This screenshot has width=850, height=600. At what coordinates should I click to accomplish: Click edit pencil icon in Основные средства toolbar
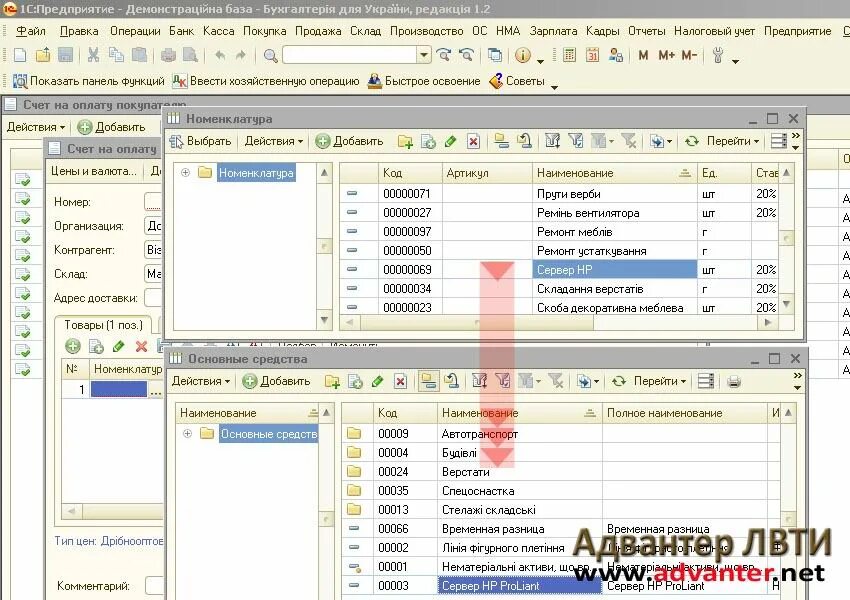(377, 382)
